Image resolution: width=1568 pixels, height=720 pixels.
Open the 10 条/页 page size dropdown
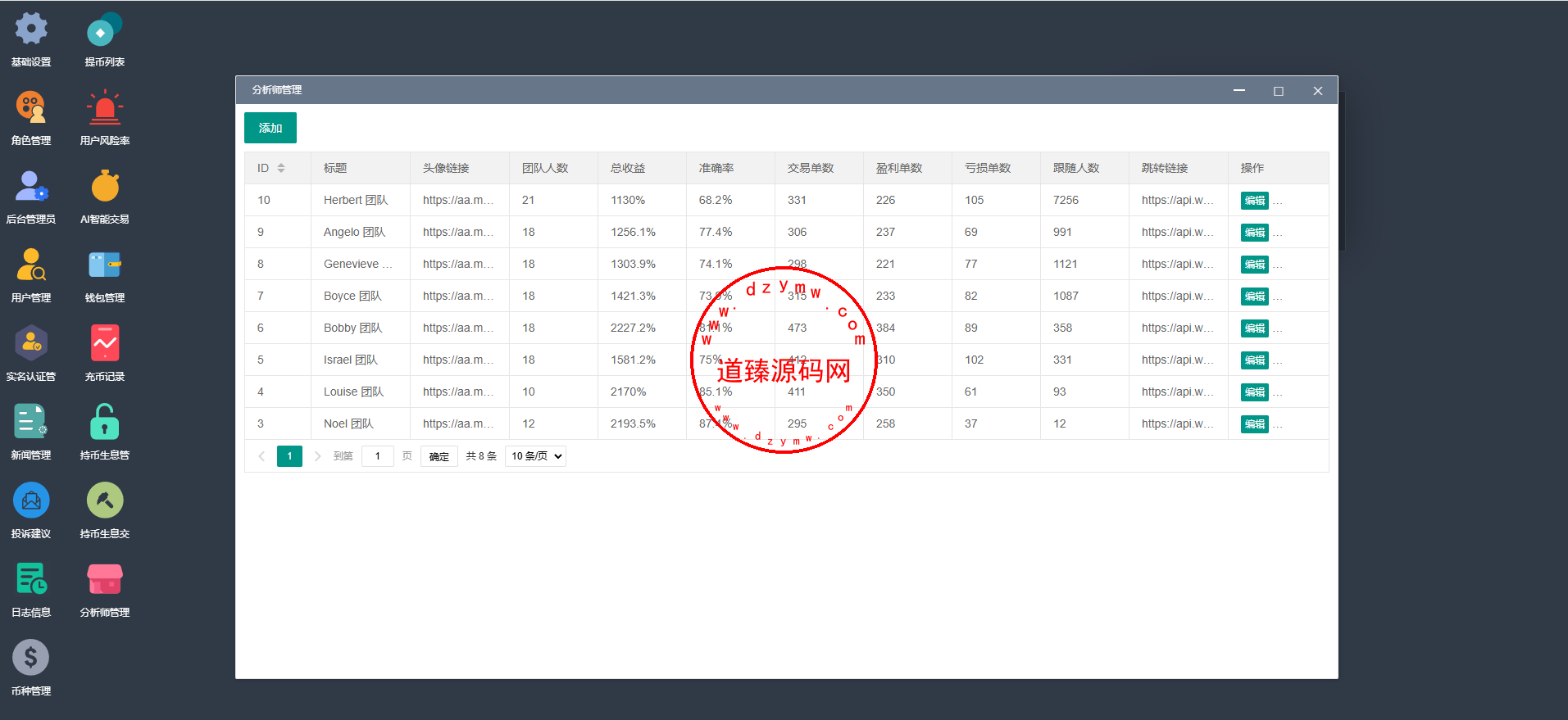(535, 456)
